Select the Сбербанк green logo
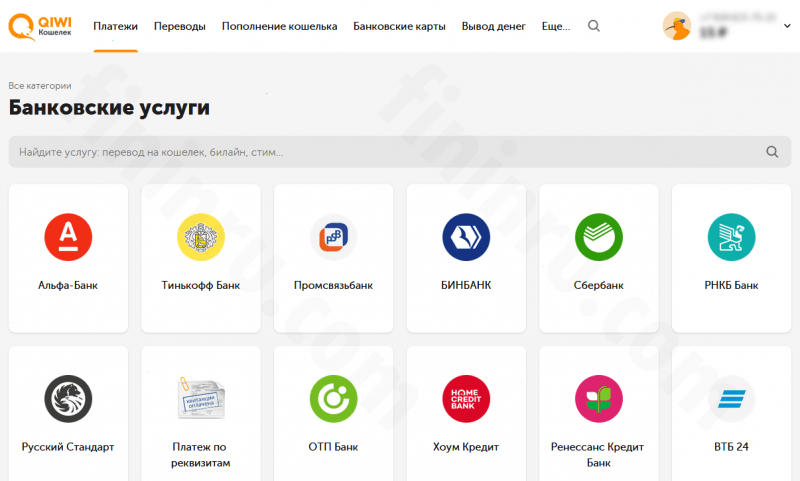 (x=599, y=237)
